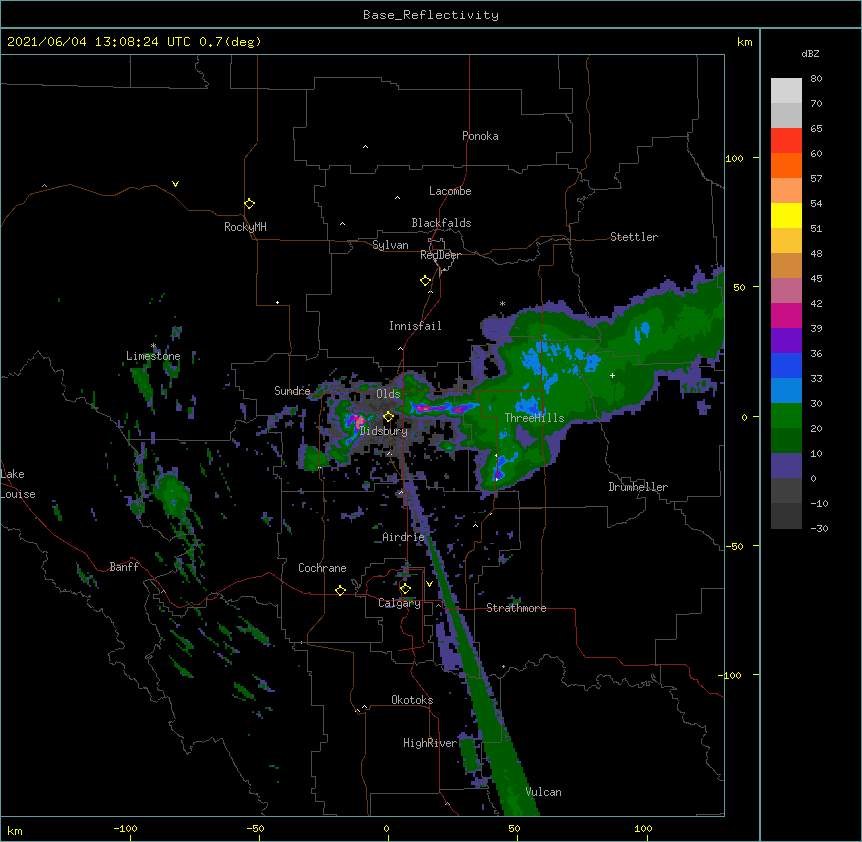This screenshot has height=842, width=862.
Task: Pick the lightest gray swatch at top of legend
Action: point(786,90)
